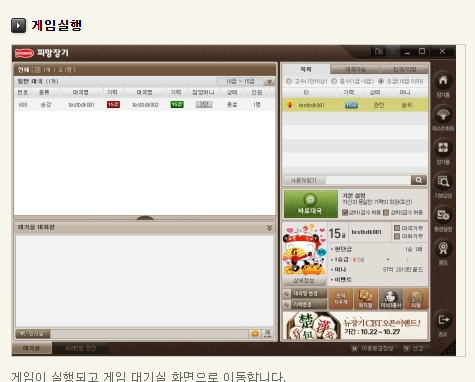Click the 종료 exit icon in sidebar
The image size is (475, 382).
(x=443, y=320)
